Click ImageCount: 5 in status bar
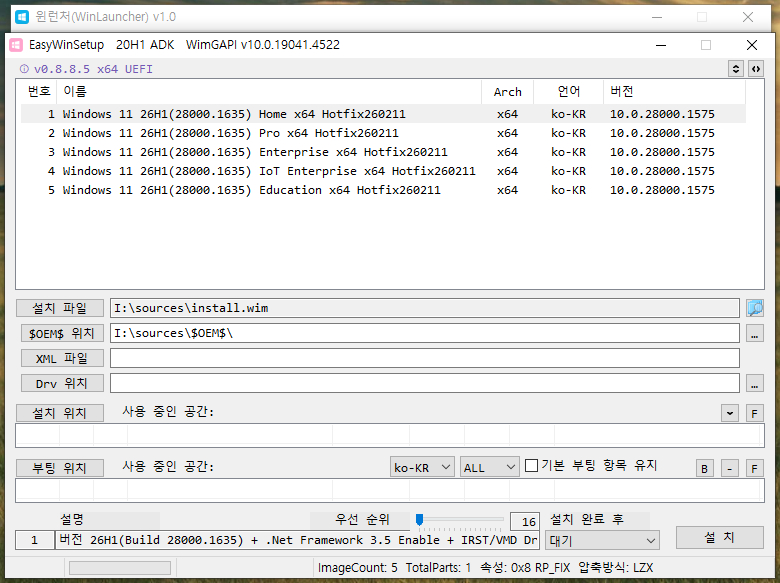This screenshot has height=583, width=780. (x=358, y=568)
